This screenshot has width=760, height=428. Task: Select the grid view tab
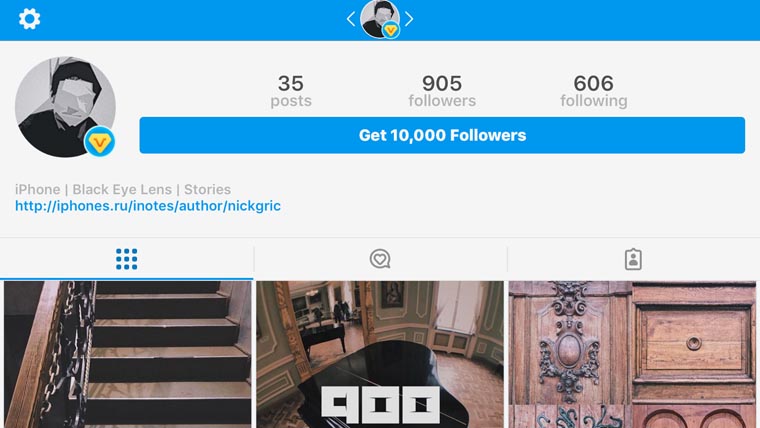(x=126, y=259)
